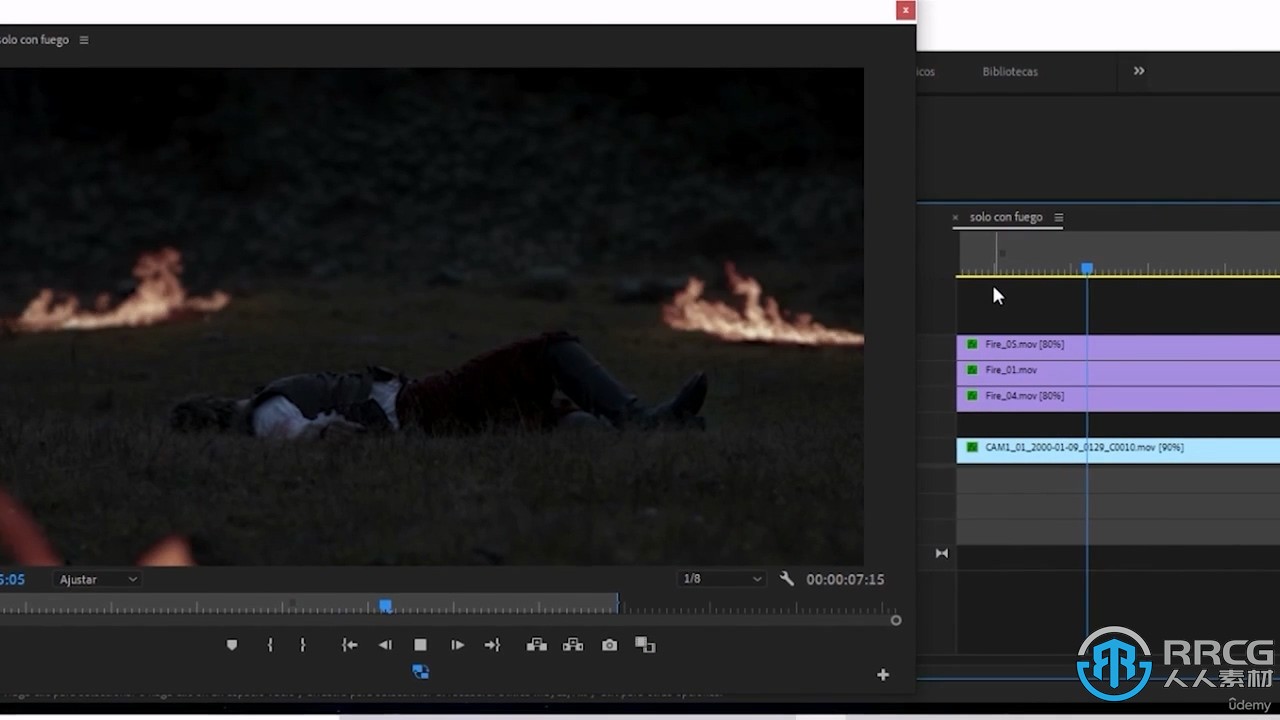Step forward one frame

pyautogui.click(x=457, y=645)
